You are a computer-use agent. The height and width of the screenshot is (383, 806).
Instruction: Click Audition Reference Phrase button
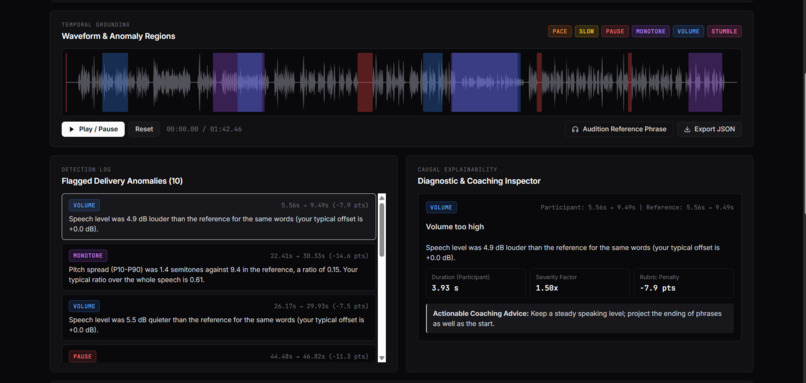(x=619, y=129)
